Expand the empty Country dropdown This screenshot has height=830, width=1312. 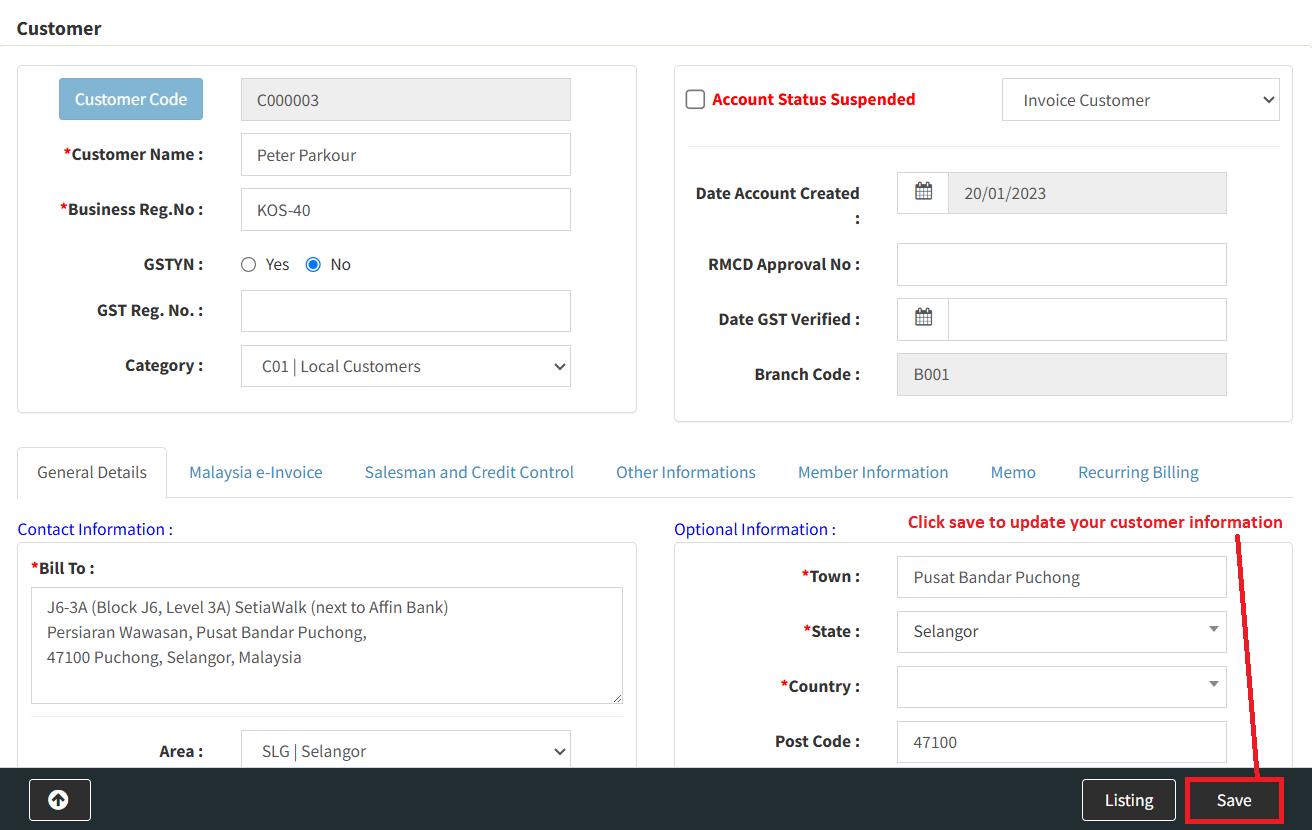point(1061,687)
